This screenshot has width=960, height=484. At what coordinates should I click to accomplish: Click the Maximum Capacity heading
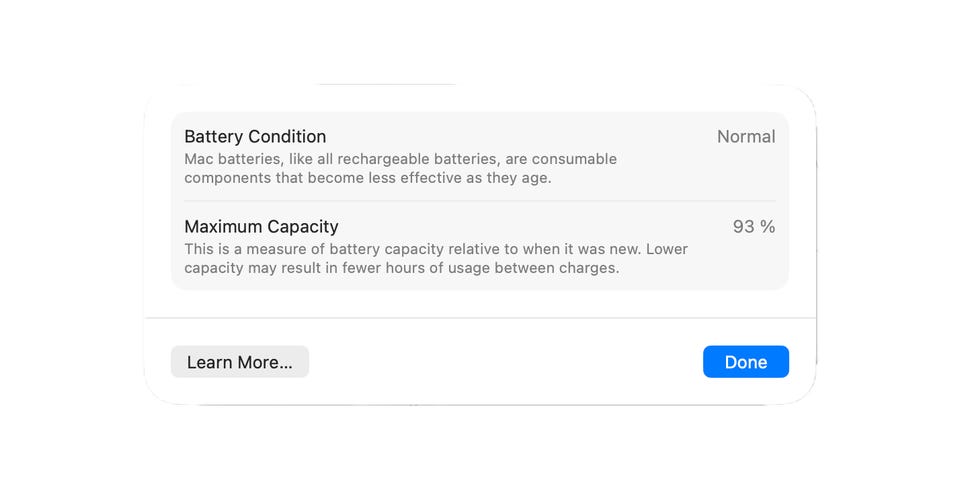coord(261,227)
